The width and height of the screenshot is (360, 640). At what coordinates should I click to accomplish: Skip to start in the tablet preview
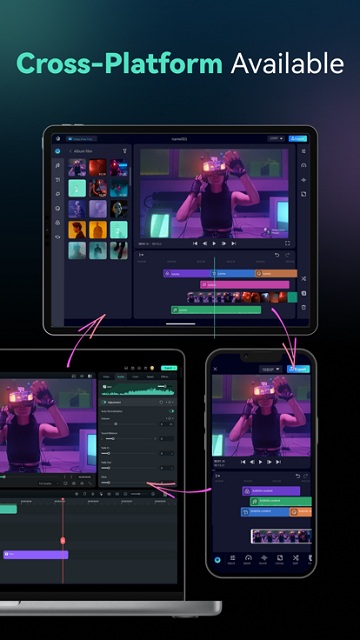coord(195,243)
